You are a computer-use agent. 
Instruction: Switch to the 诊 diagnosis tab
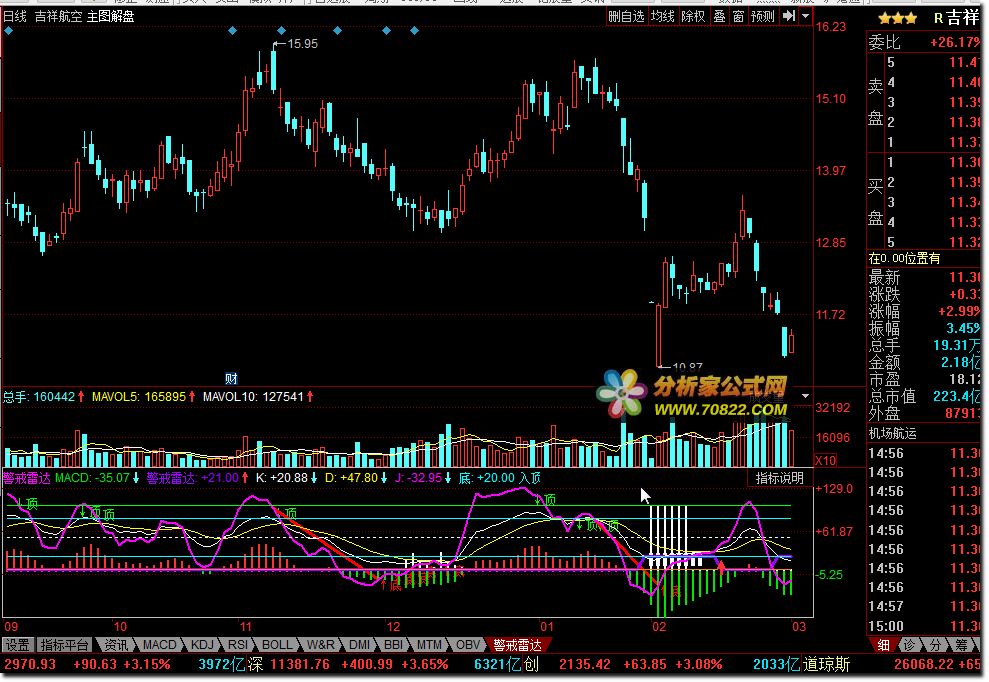tap(909, 645)
